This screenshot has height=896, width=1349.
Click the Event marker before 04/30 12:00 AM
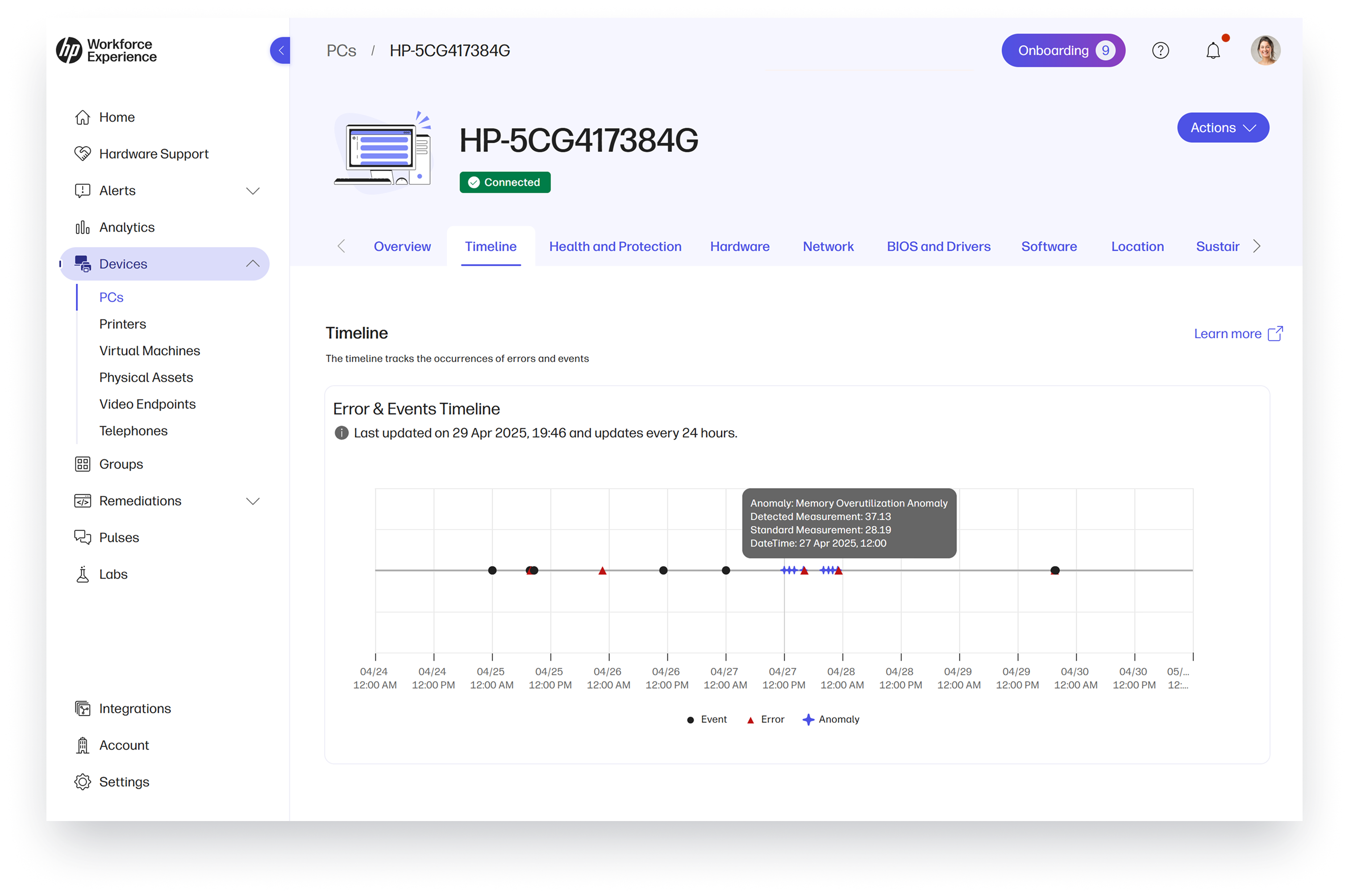pyautogui.click(x=1055, y=570)
